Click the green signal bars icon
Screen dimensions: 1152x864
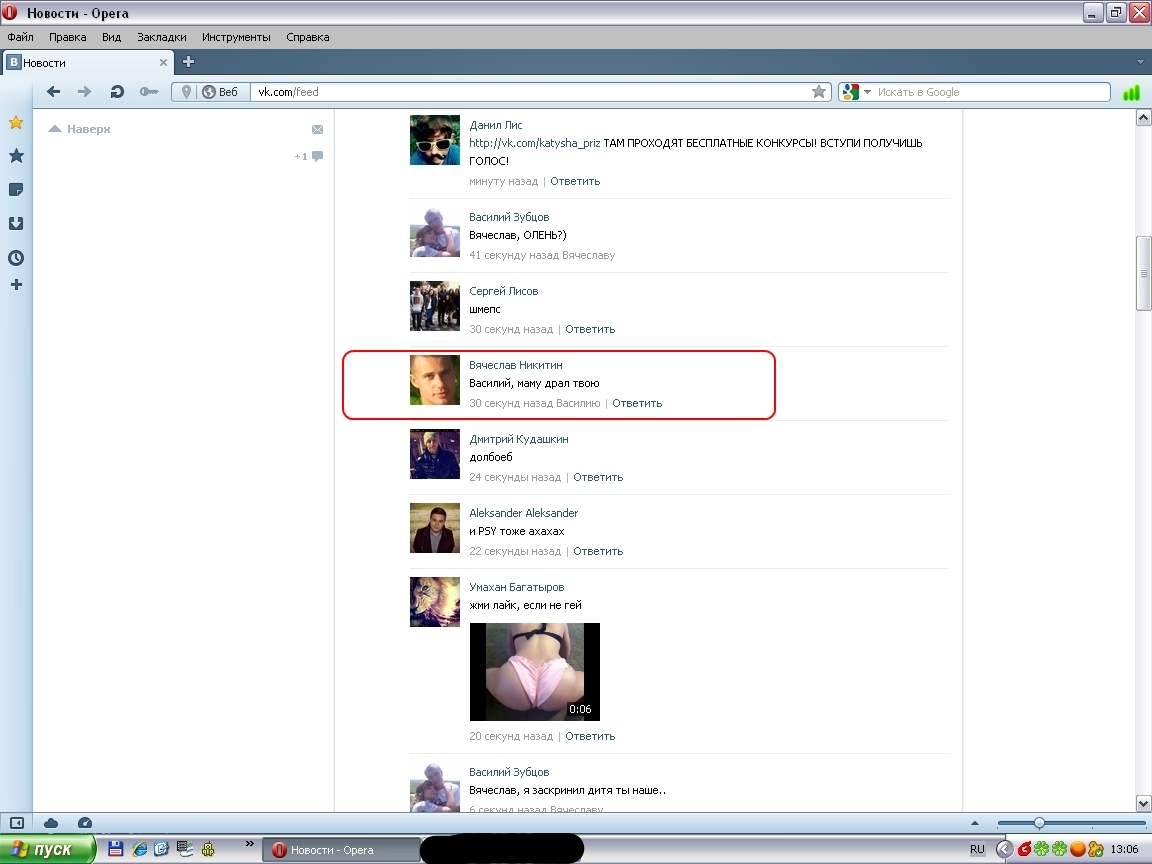point(1131,93)
